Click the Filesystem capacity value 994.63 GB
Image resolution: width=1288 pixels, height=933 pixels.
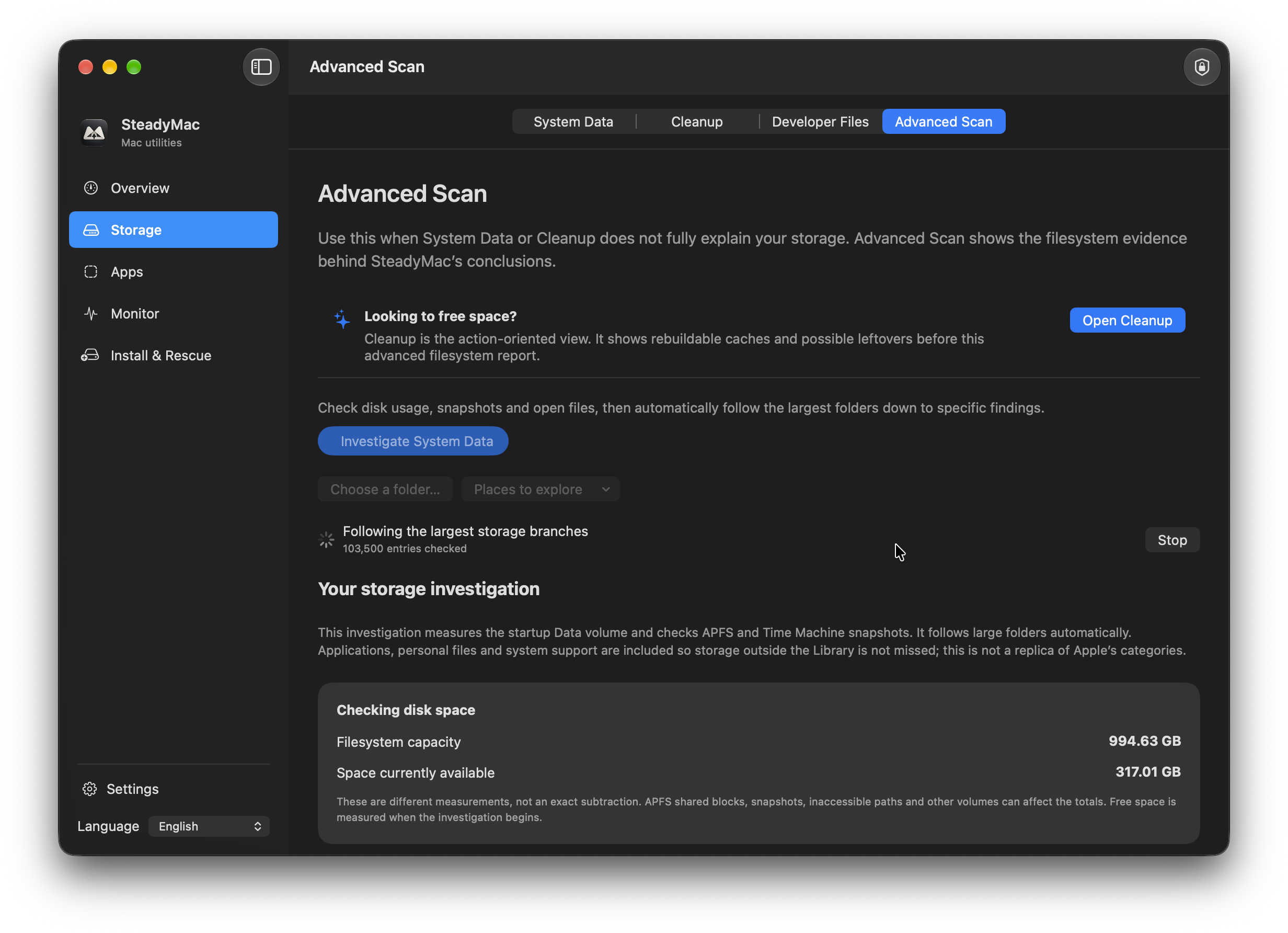tap(1144, 741)
